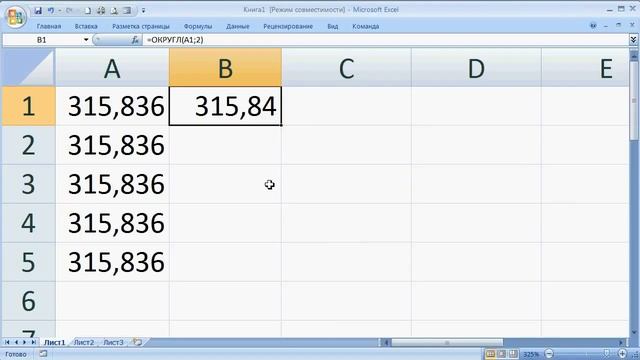This screenshot has height=360, width=640.
Task: Select cell A1 containing 315,836
Action: pos(112,106)
